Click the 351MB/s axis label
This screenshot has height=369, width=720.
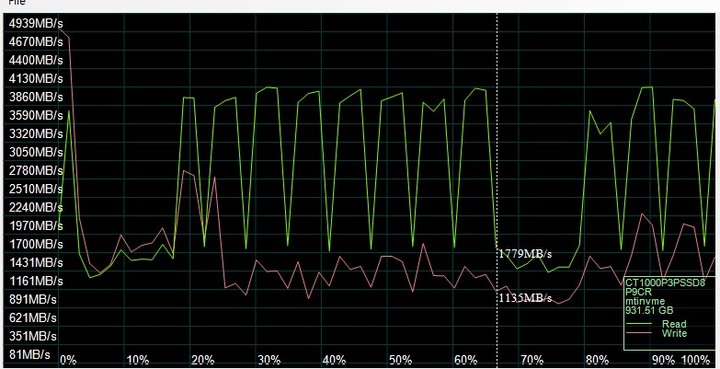[32, 336]
